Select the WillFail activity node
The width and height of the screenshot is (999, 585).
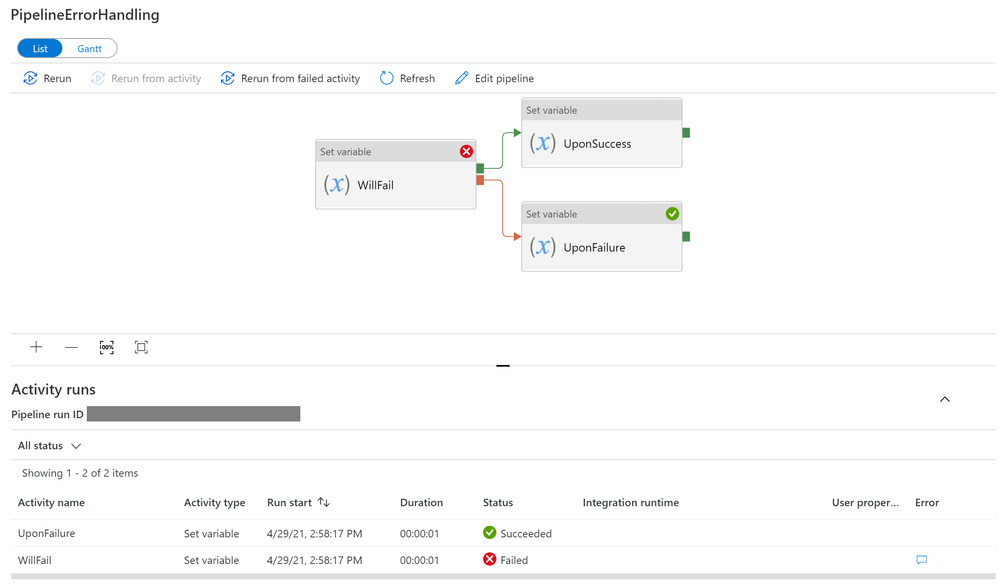(x=396, y=175)
